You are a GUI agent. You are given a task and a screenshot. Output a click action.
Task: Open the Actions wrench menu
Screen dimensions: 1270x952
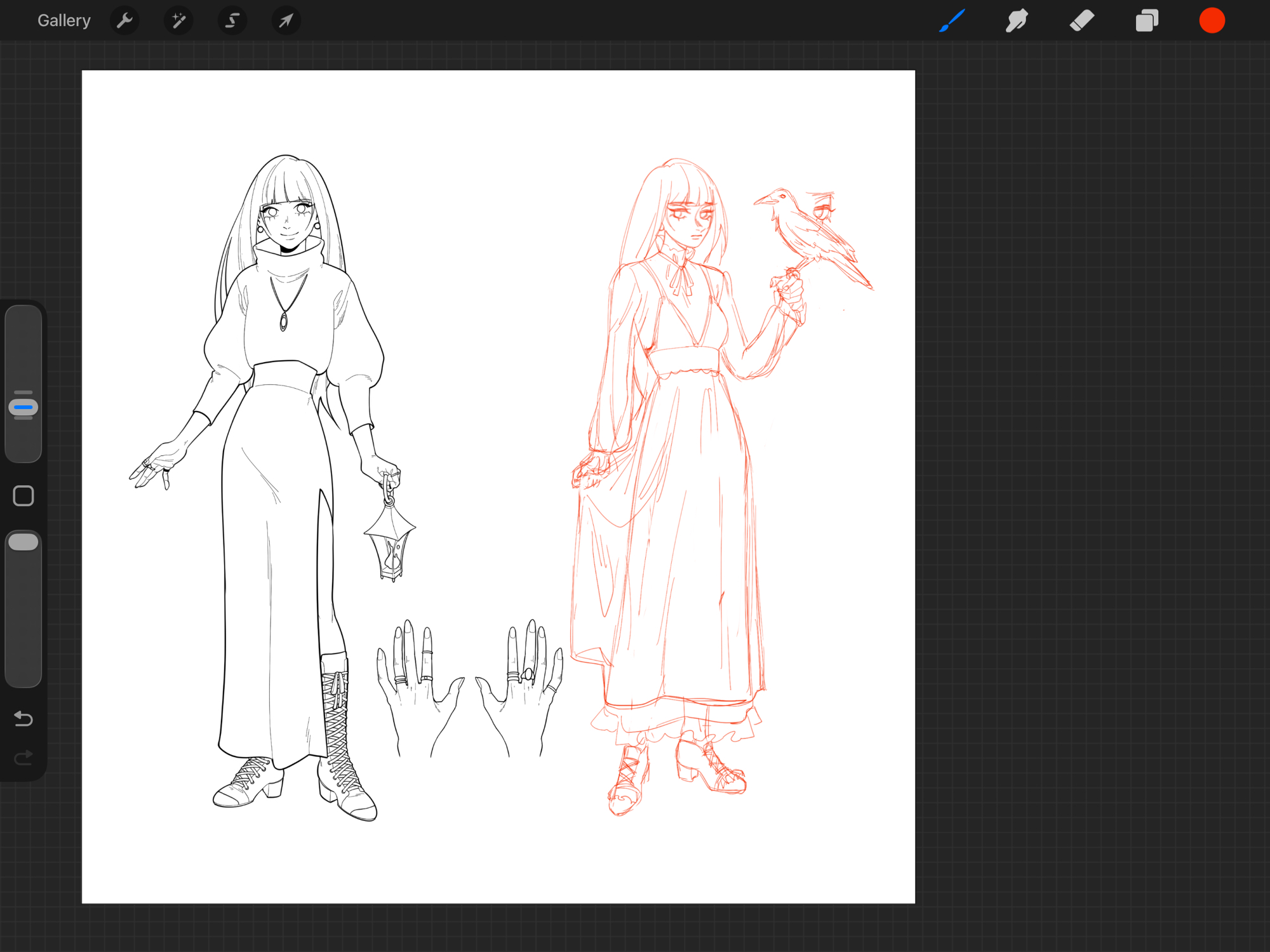(x=124, y=20)
